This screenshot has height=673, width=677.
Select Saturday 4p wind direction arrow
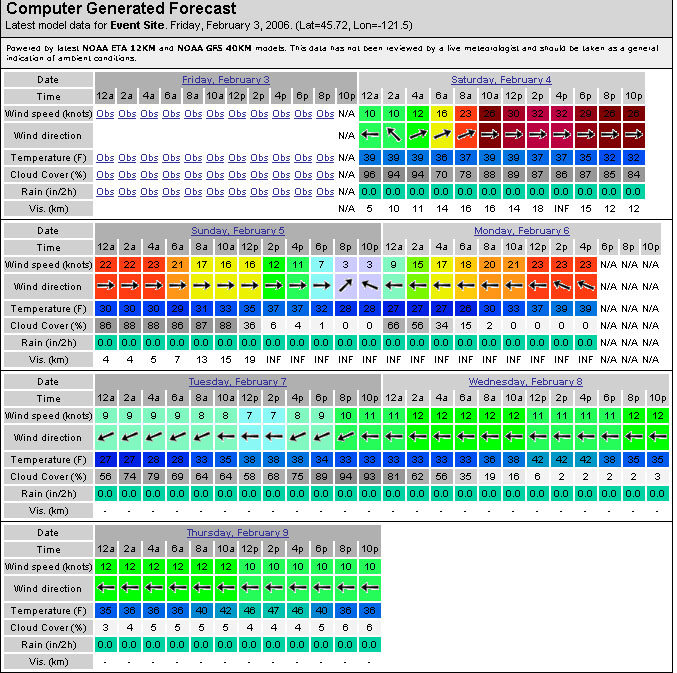click(562, 135)
